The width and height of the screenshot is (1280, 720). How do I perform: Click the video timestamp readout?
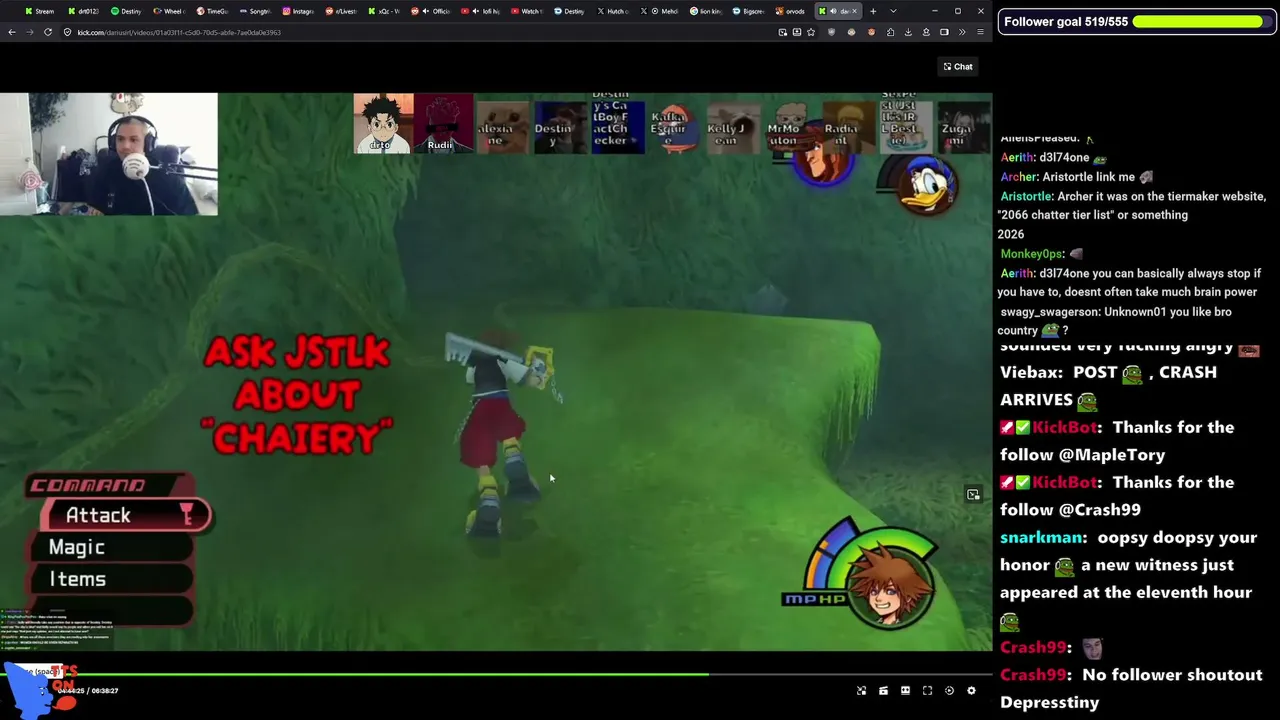click(88, 691)
